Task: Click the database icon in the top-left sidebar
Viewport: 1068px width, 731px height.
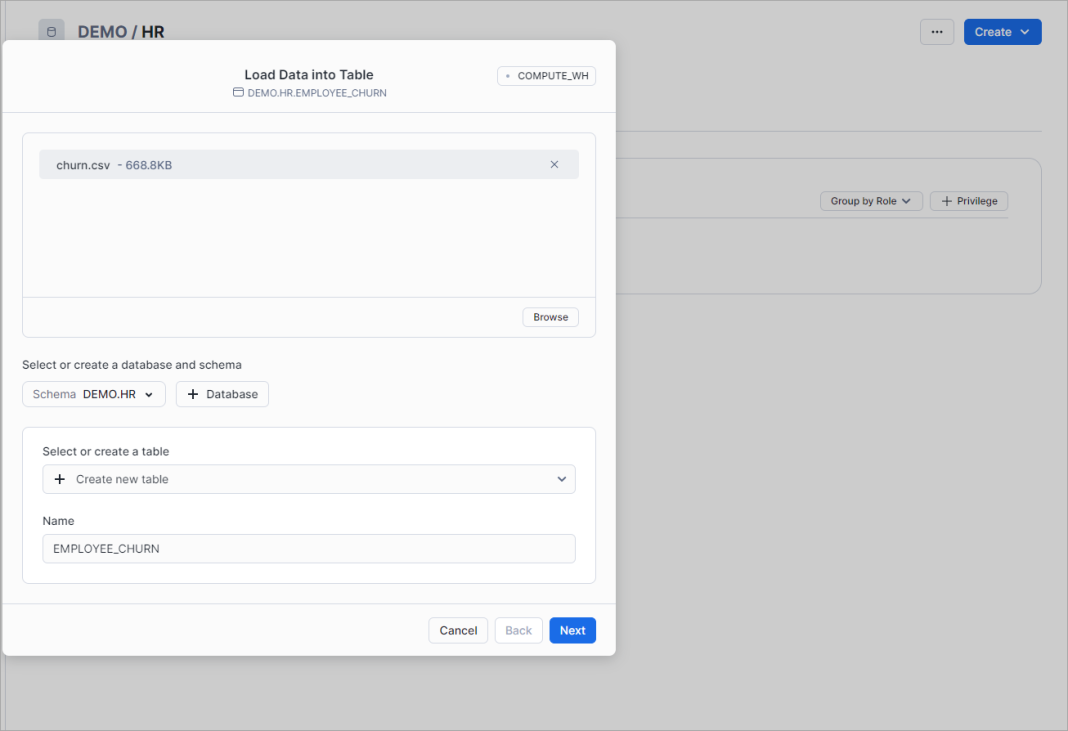Action: coord(51,31)
